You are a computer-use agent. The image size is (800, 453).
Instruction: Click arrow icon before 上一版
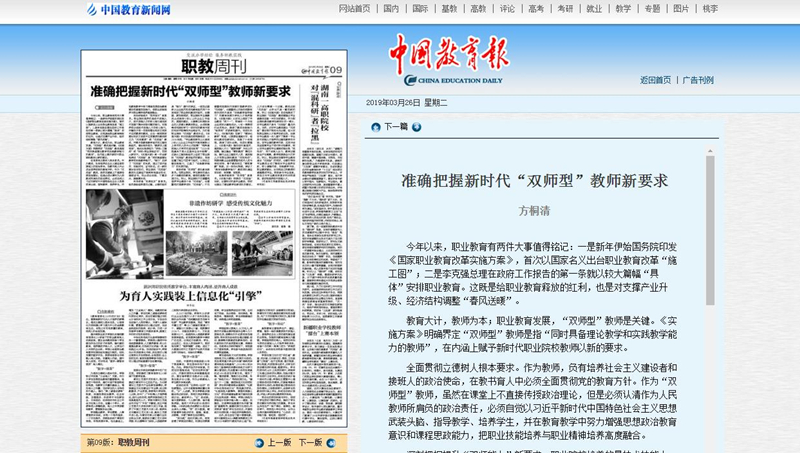(258, 442)
